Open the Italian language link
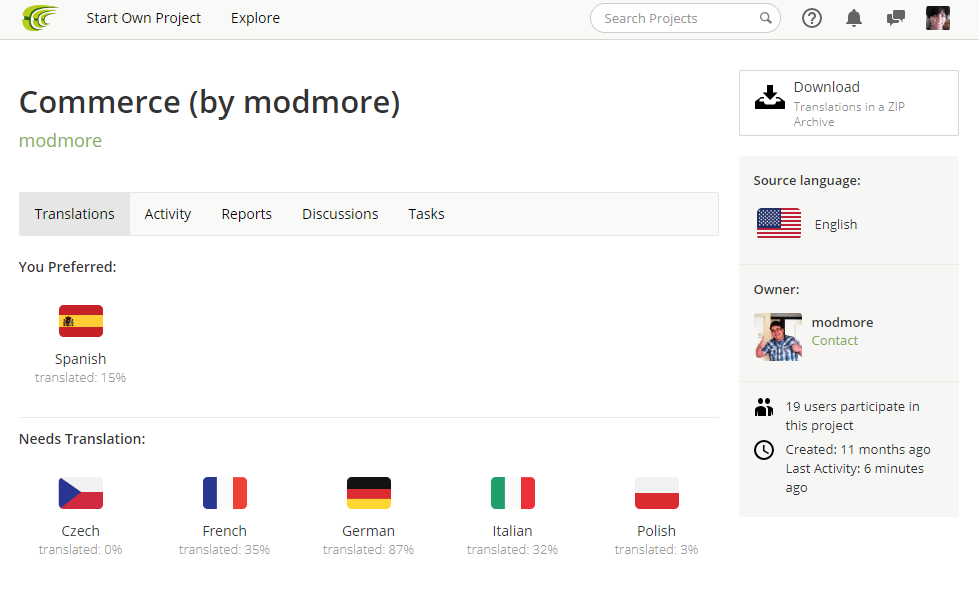Image resolution: width=979 pixels, height=596 pixels. (513, 531)
